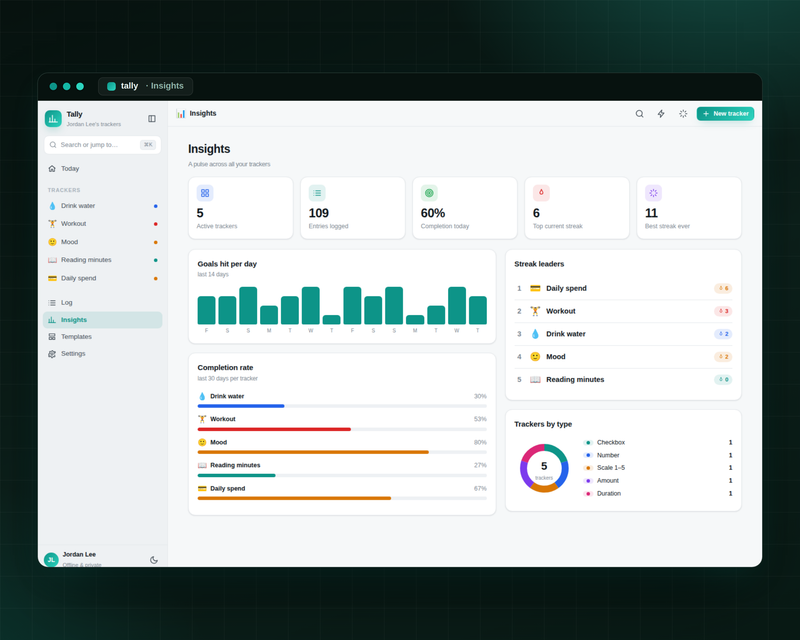The image size is (800, 640).
Task: Open quick actions lightning bolt icon
Action: [661, 114]
